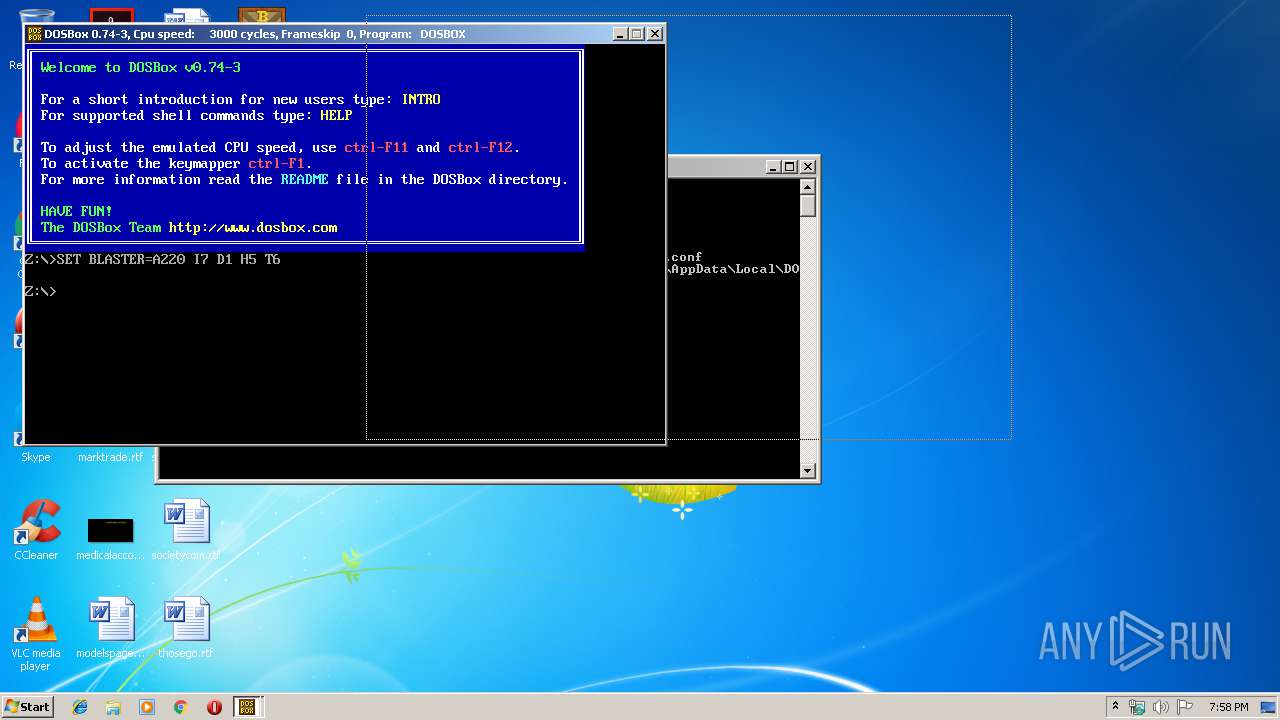Minimize the DOSBox status console window

coord(773,167)
